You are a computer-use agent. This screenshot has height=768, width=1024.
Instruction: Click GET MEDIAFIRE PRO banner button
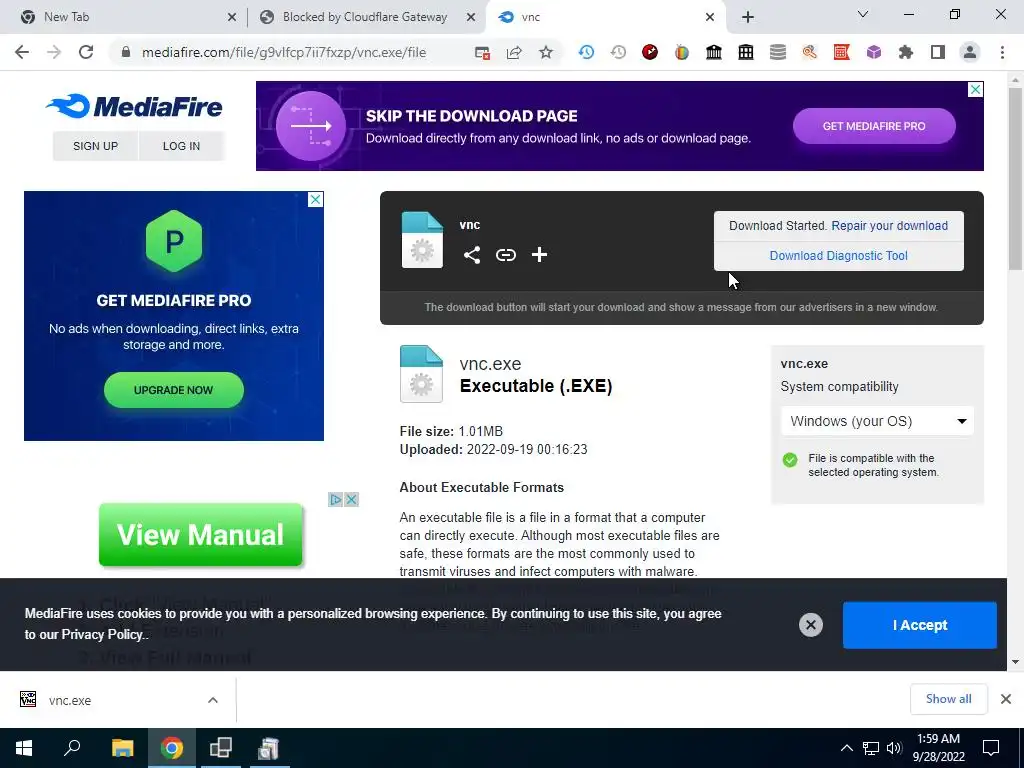point(874,126)
